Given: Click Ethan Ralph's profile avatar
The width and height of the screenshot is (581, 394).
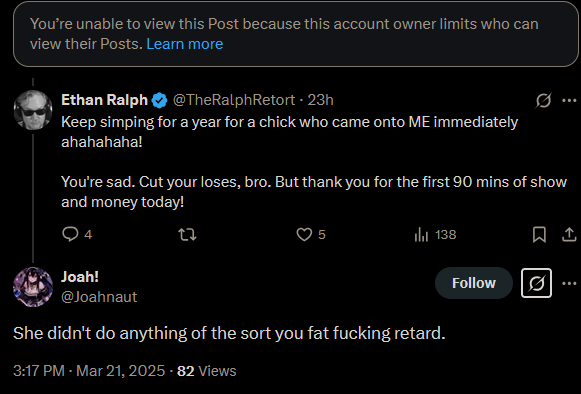Looking at the screenshot, I should (33, 110).
